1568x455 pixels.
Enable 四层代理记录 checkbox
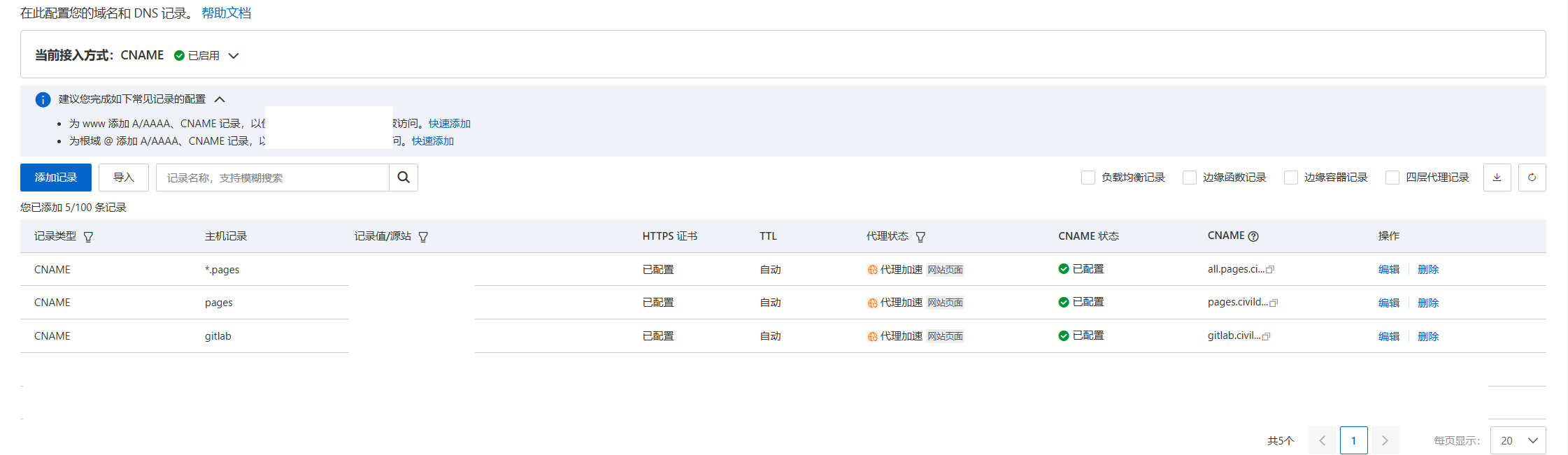(1392, 178)
